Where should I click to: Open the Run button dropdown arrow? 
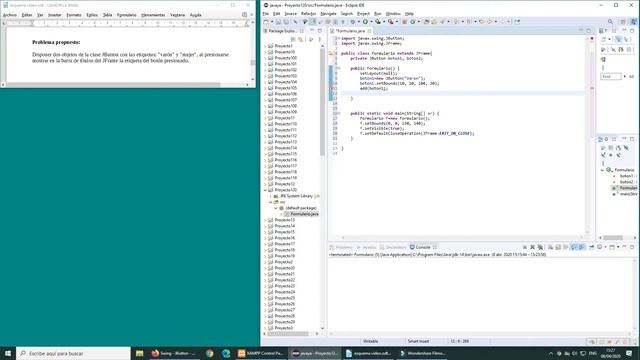coord(371,22)
